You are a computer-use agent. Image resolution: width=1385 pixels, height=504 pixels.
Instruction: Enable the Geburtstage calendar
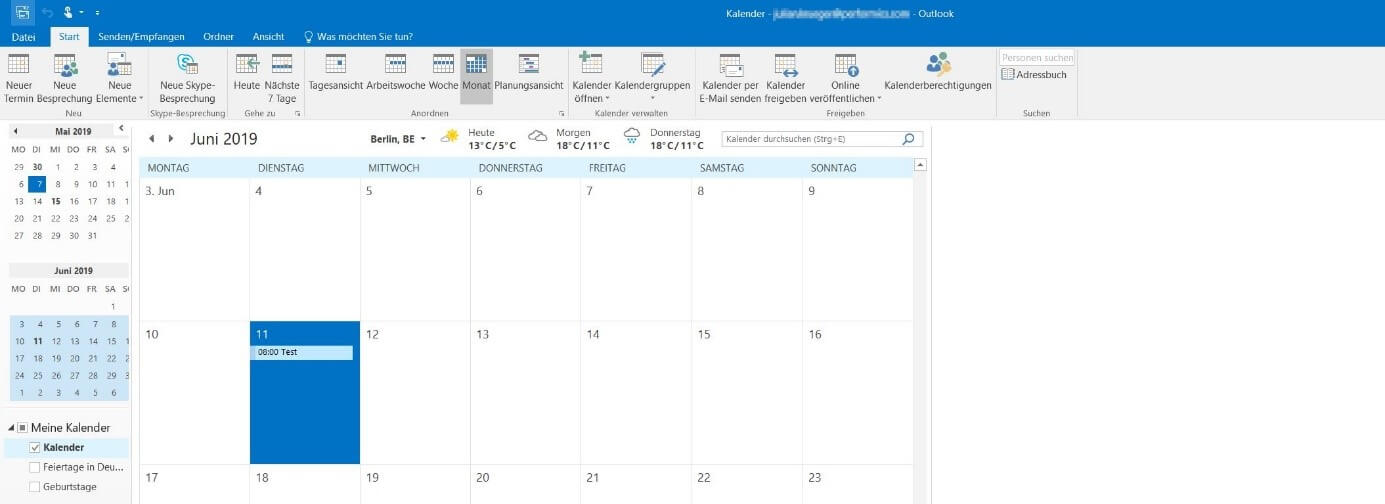(x=35, y=487)
